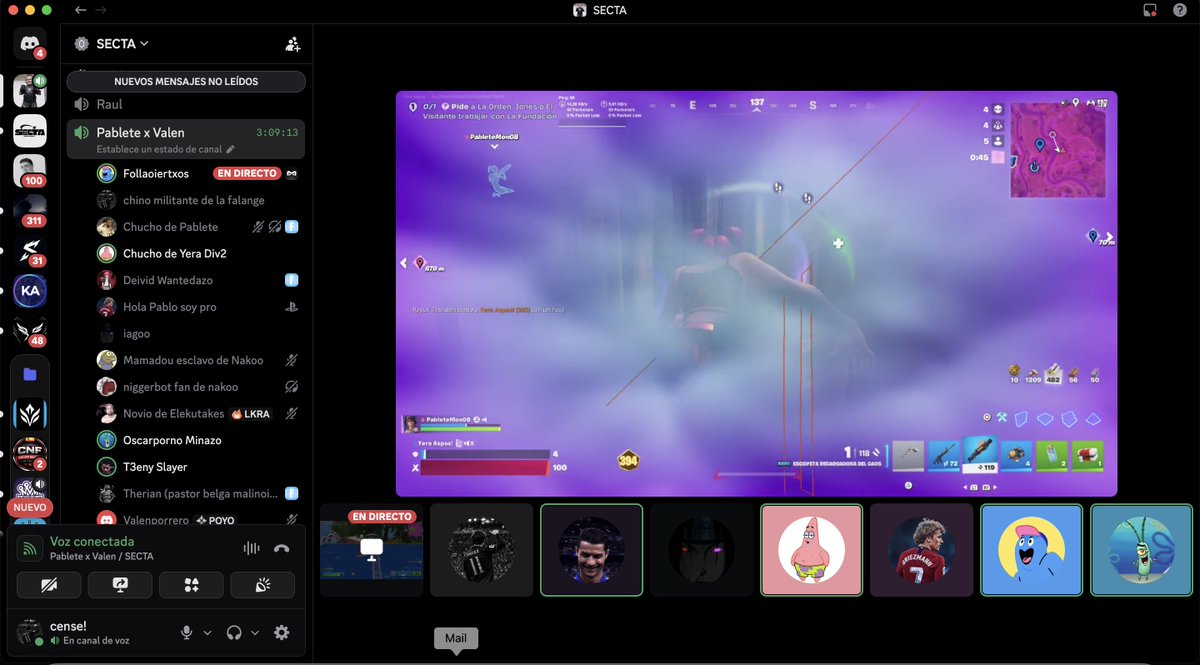Open Discord direct messages home icon

pos(30,43)
